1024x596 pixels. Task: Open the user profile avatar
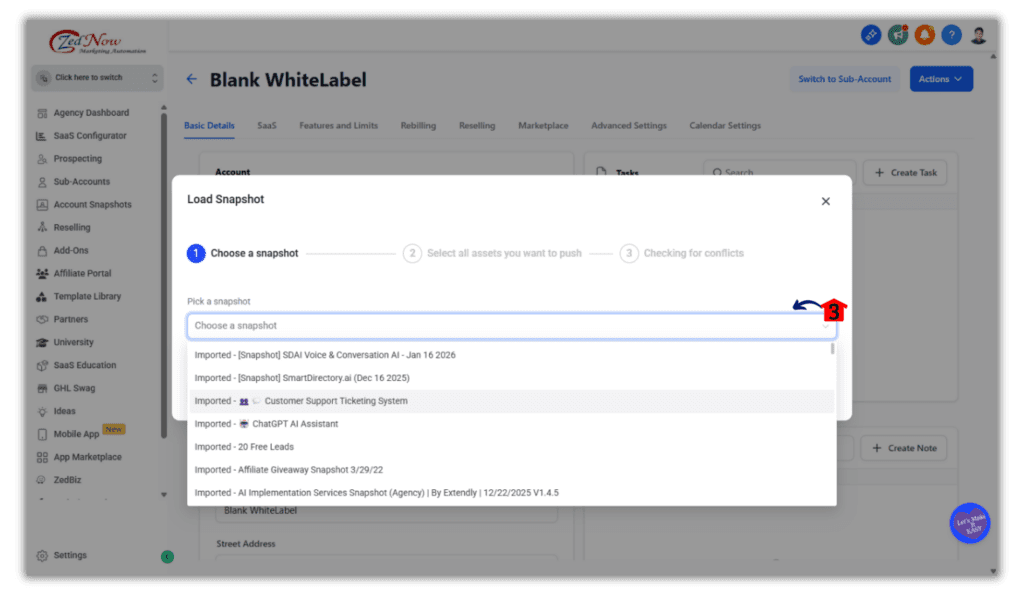978,35
